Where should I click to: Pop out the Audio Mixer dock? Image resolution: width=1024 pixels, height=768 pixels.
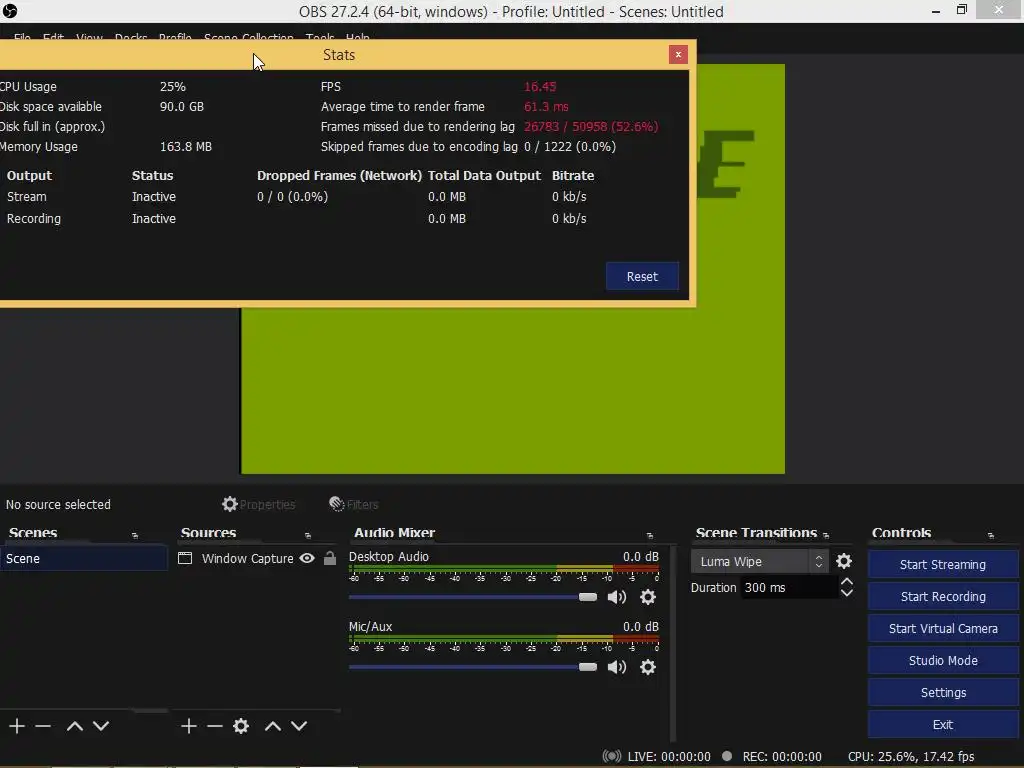point(650,536)
